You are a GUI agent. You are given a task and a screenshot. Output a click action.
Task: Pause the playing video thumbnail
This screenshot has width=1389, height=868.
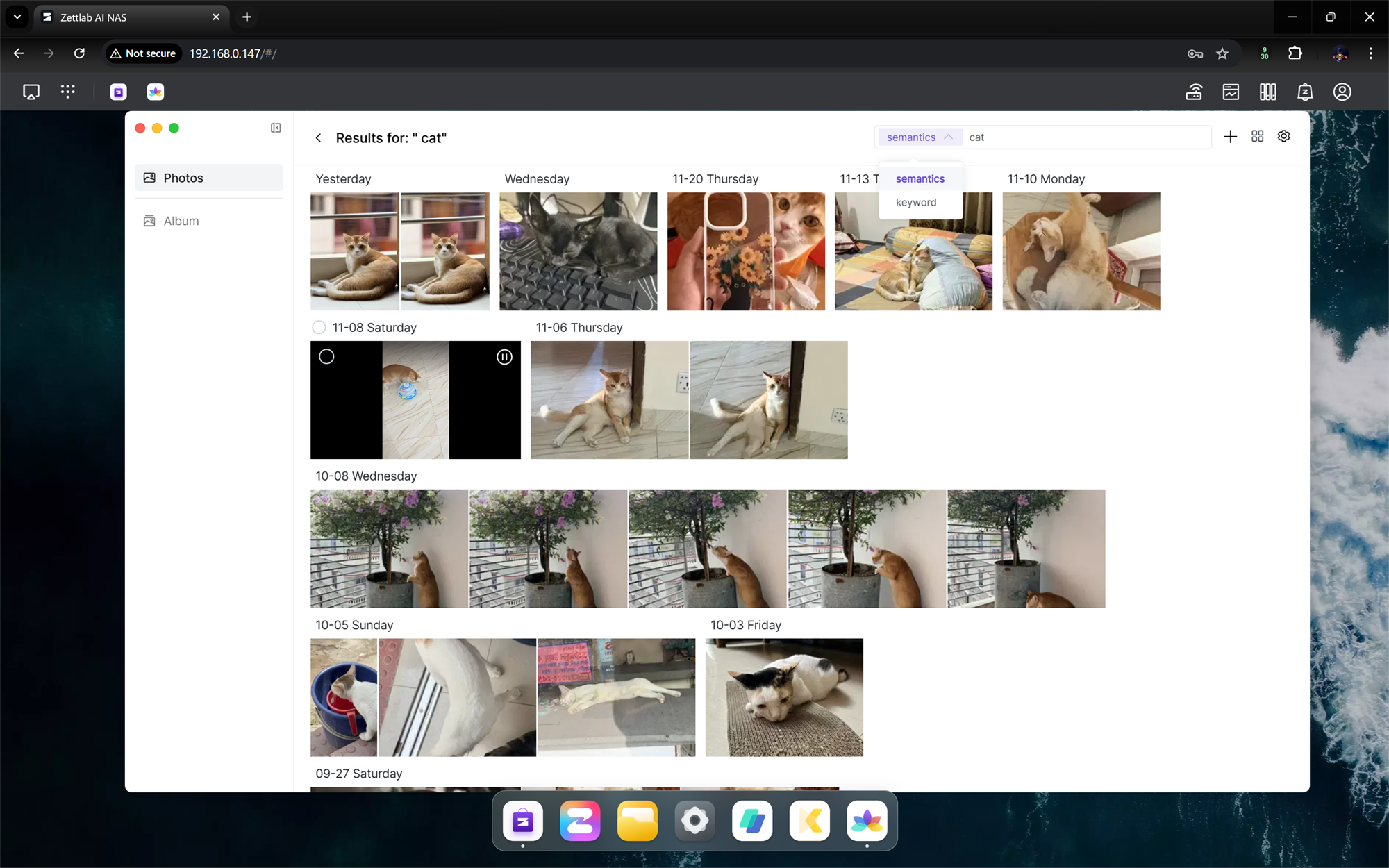504,357
